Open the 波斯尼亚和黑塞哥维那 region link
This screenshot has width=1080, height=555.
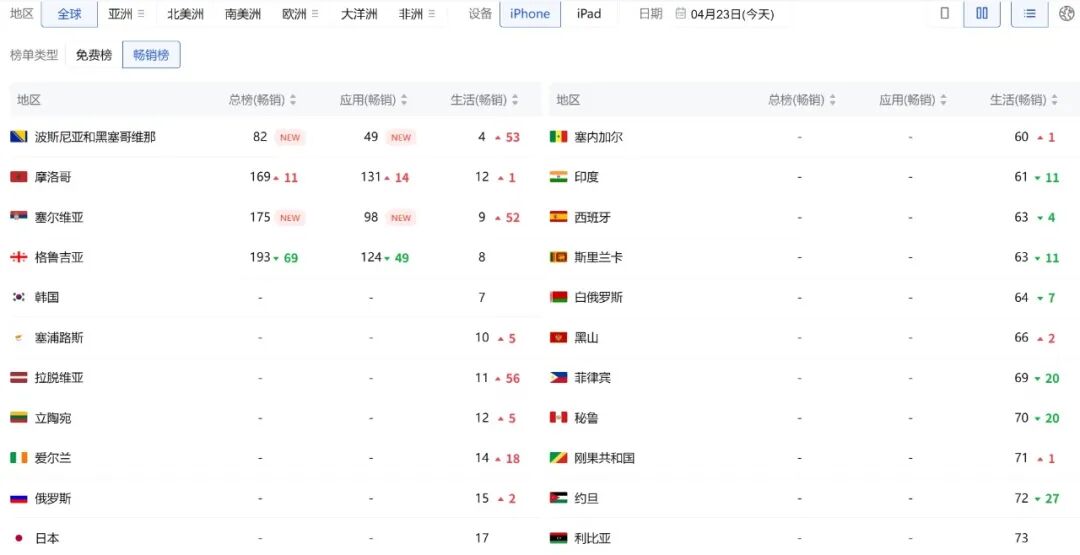(x=95, y=136)
